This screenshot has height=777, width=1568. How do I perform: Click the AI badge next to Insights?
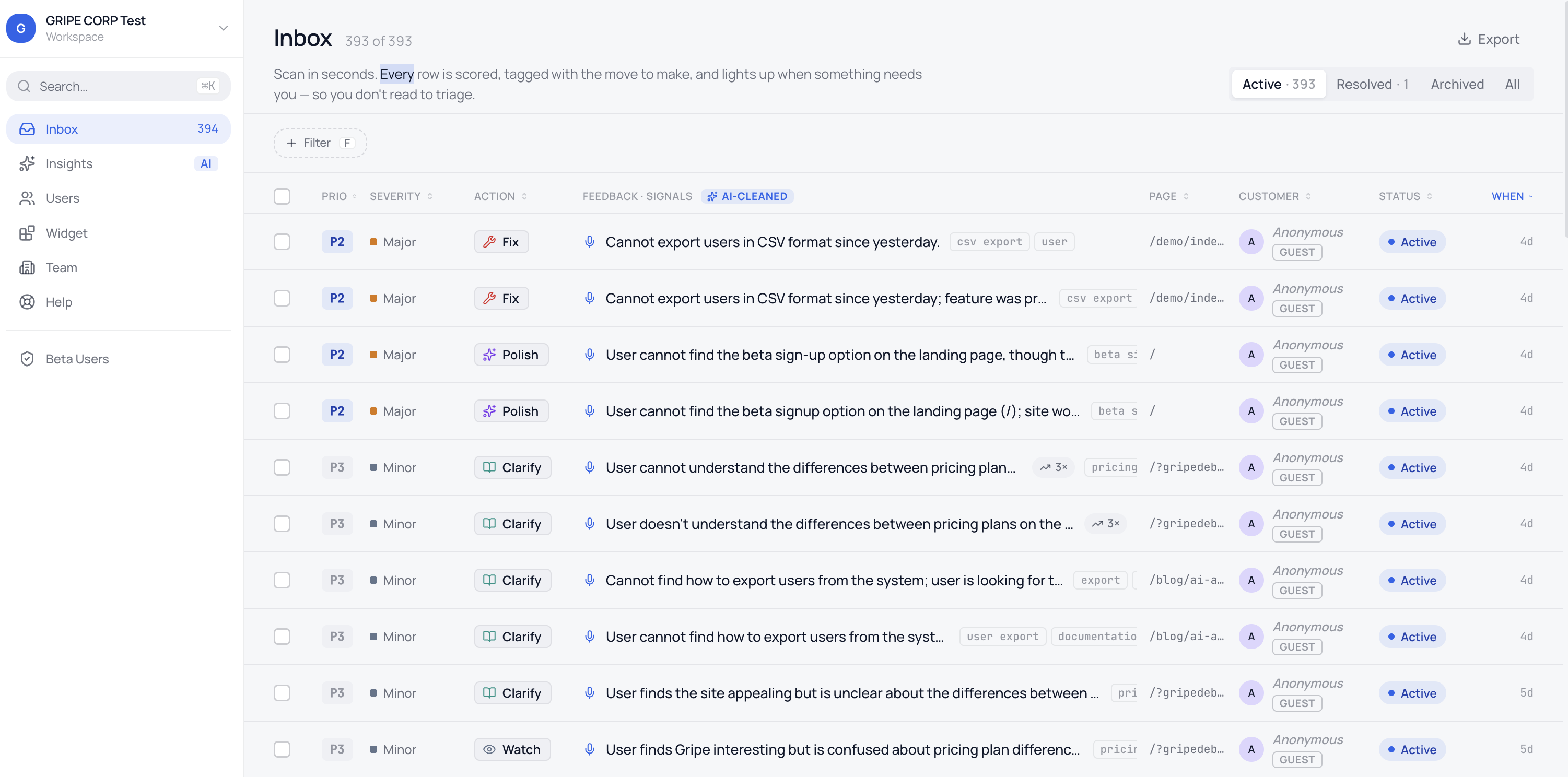[206, 163]
